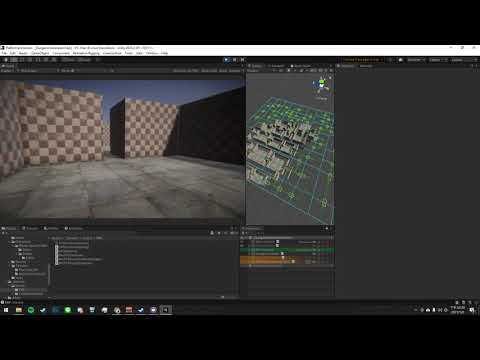Open Spotify from the taskbar
Image resolution: width=480 pixels, height=360 pixels.
pos(31,310)
